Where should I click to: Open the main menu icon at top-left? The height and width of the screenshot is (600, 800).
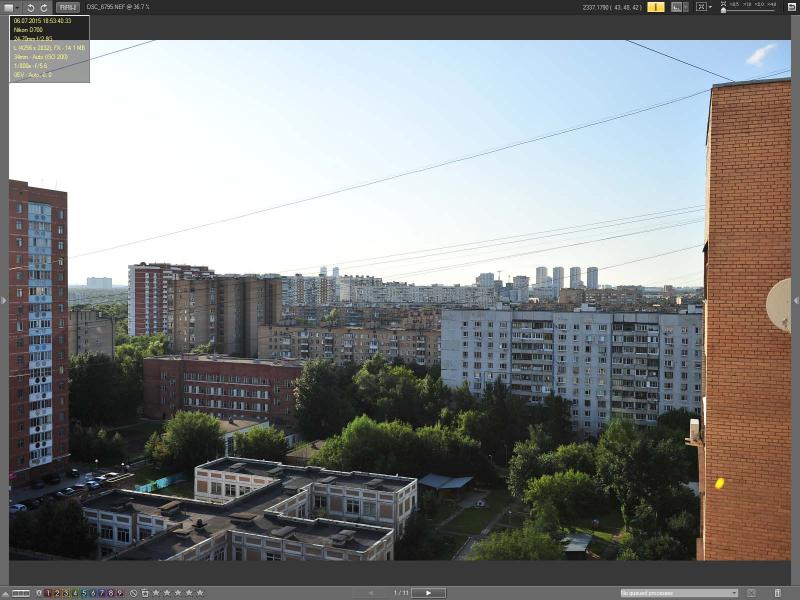[x=9, y=8]
